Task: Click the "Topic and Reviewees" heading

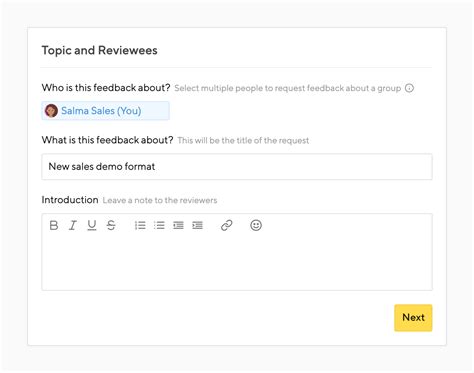Action: point(99,50)
